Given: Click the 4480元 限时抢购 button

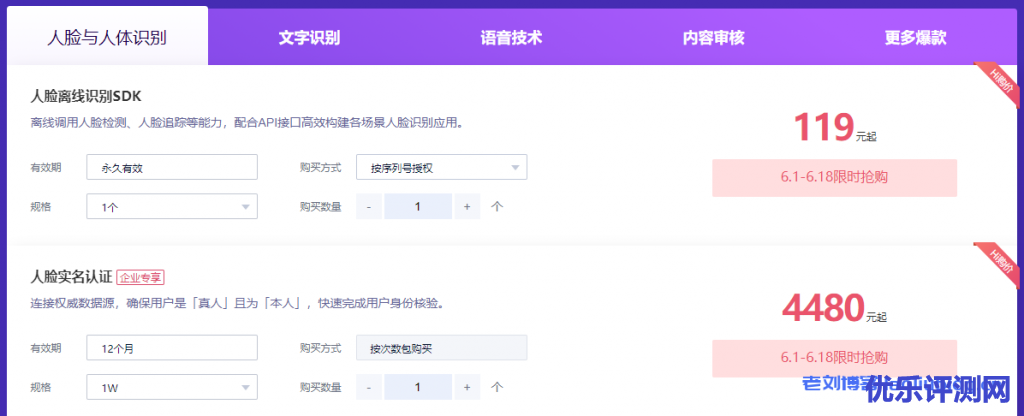Looking at the screenshot, I should tap(834, 358).
